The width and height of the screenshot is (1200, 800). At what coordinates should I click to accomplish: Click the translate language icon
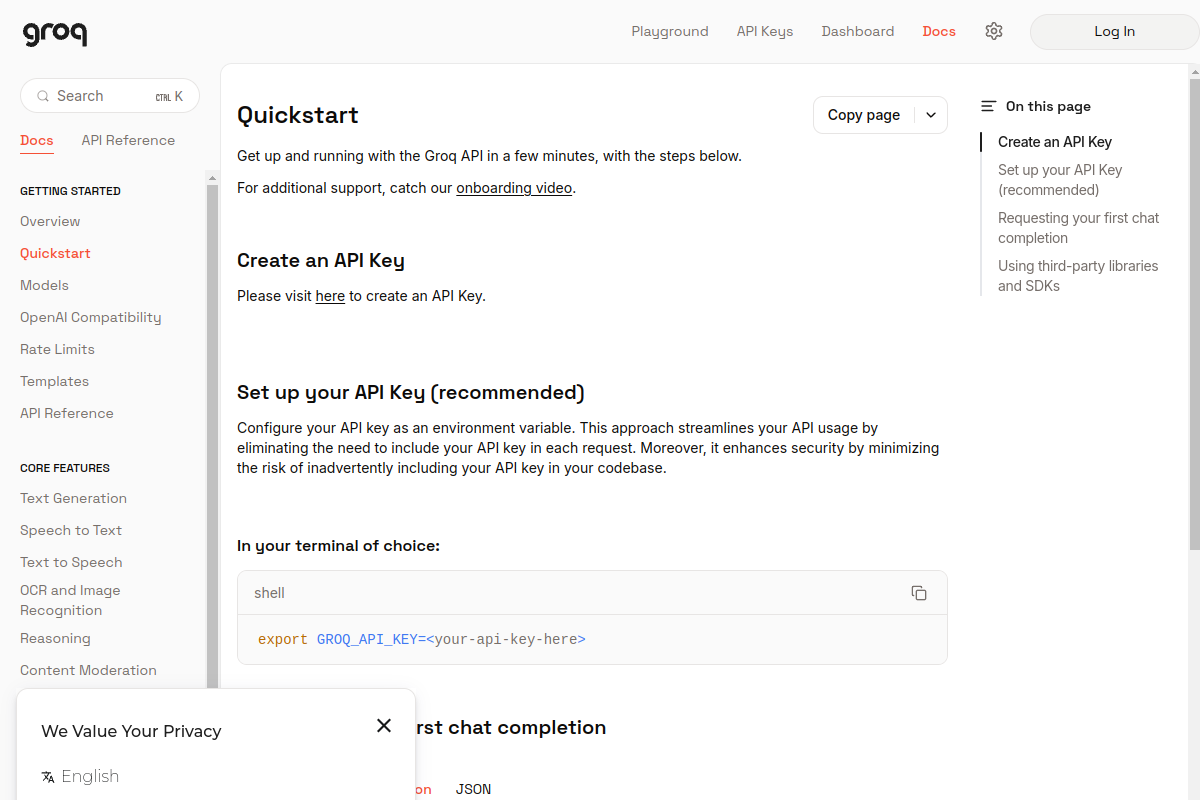(48, 777)
